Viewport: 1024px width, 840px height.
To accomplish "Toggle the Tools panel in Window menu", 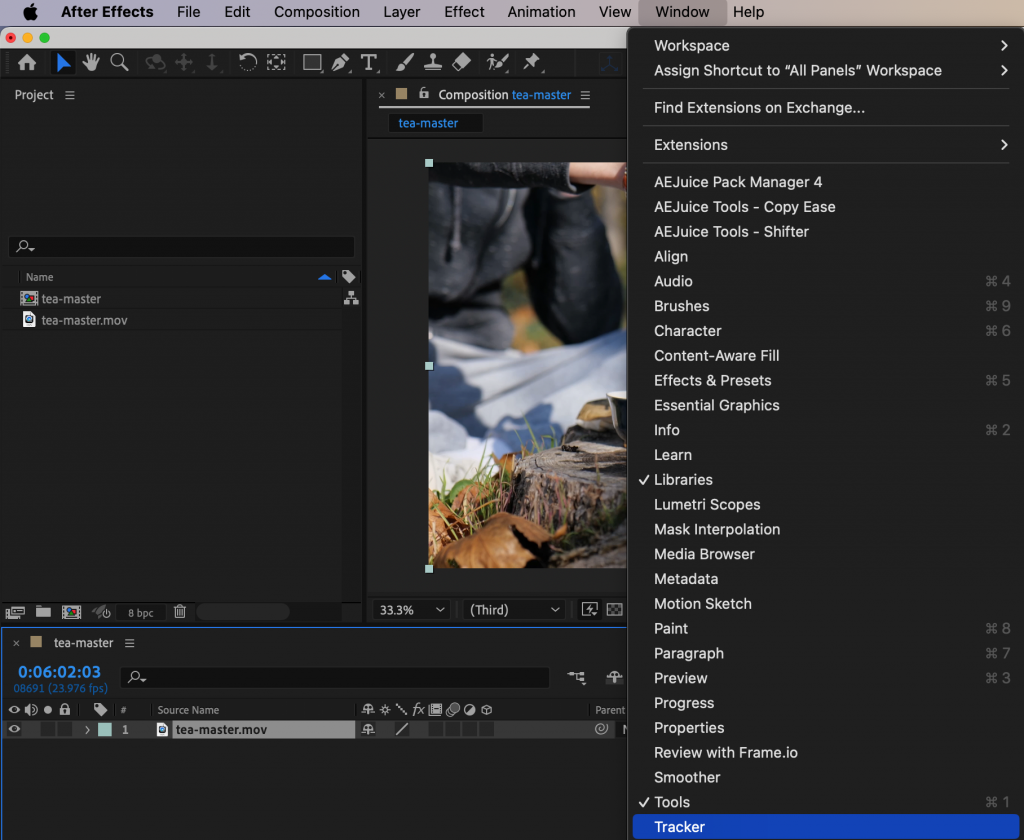I will pyautogui.click(x=672, y=802).
